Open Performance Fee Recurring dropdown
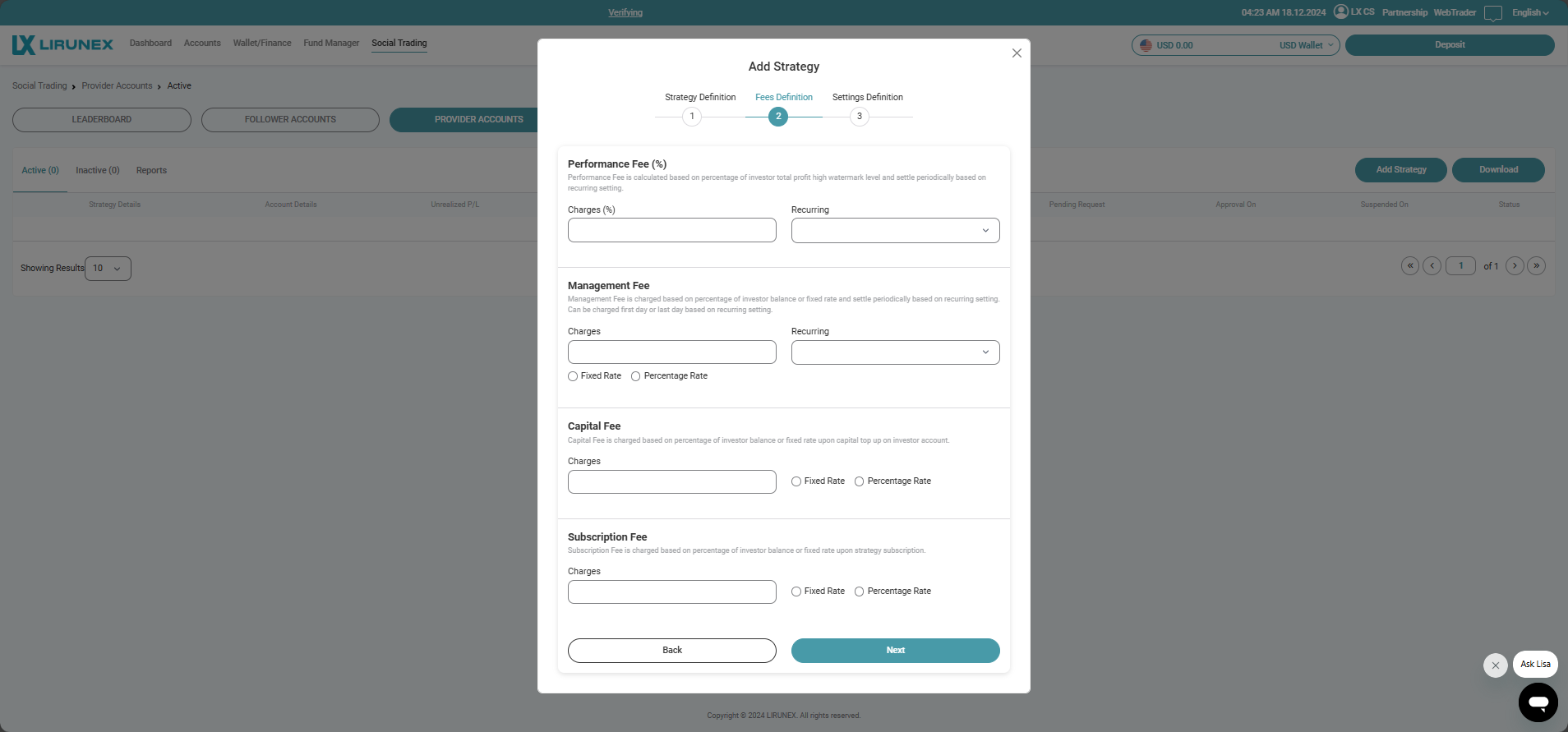Viewport: 1568px width, 732px height. tap(895, 231)
